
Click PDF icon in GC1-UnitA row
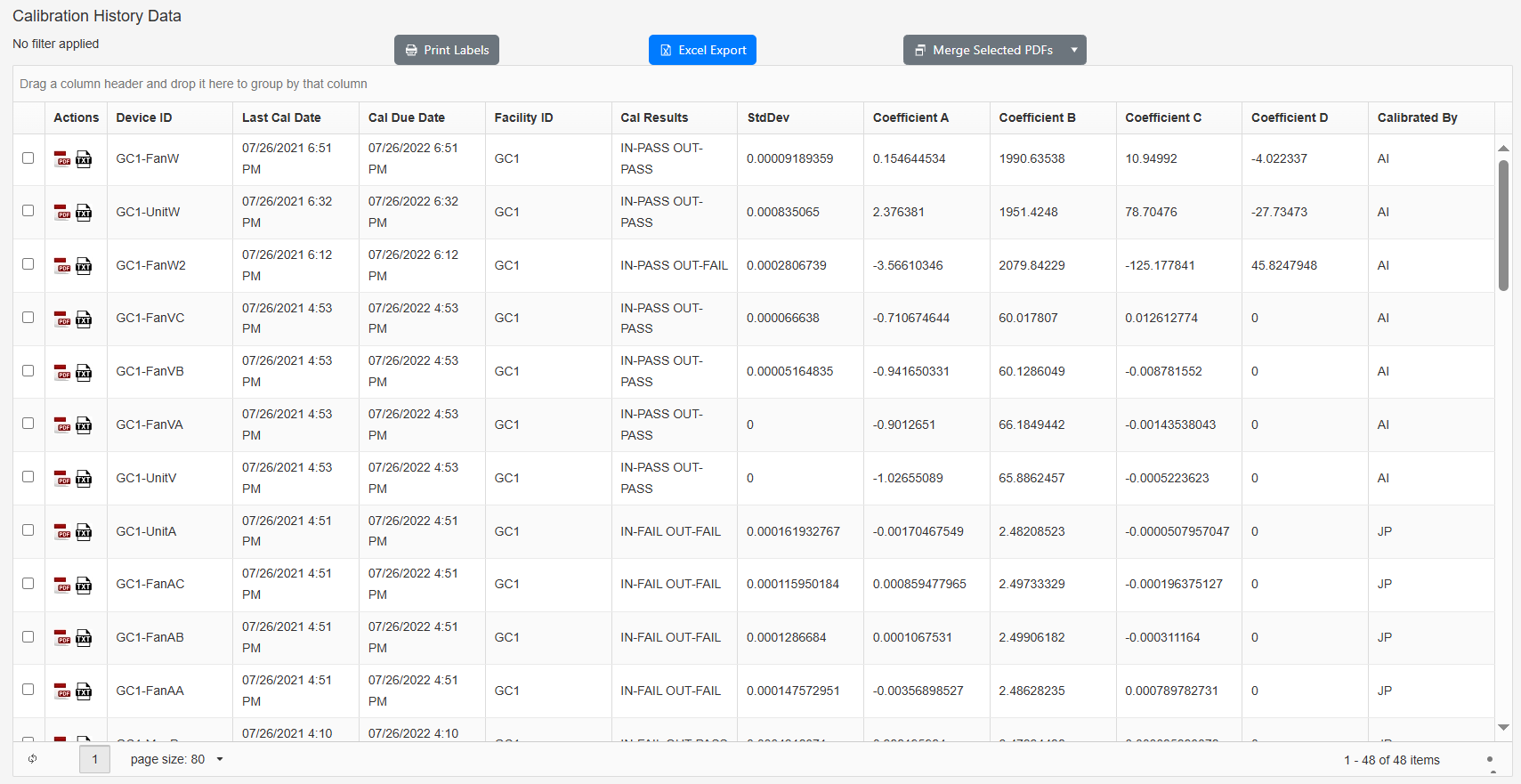[x=62, y=532]
